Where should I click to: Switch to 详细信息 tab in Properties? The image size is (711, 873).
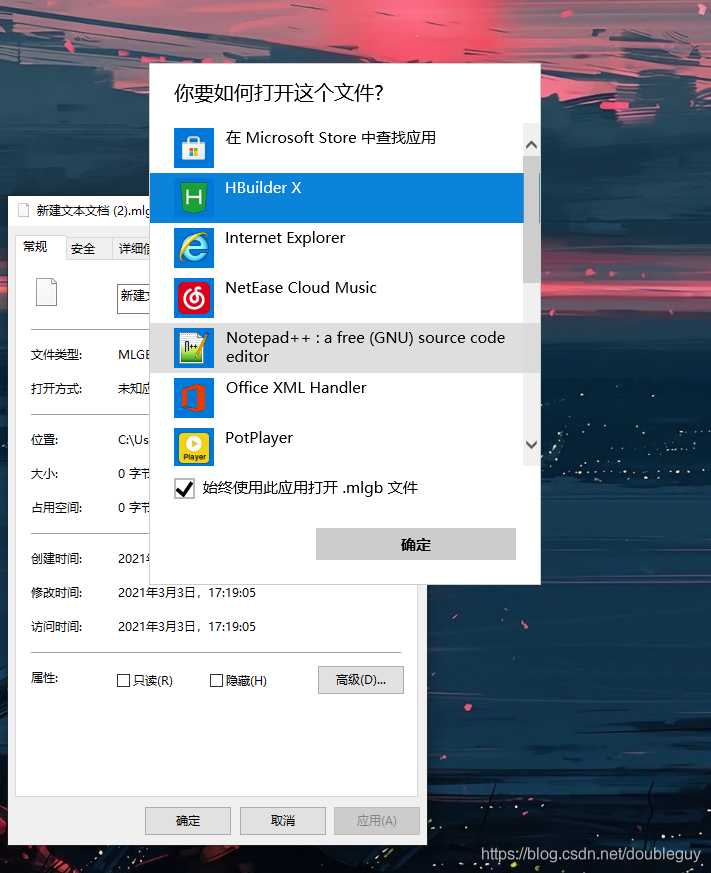pyautogui.click(x=132, y=249)
